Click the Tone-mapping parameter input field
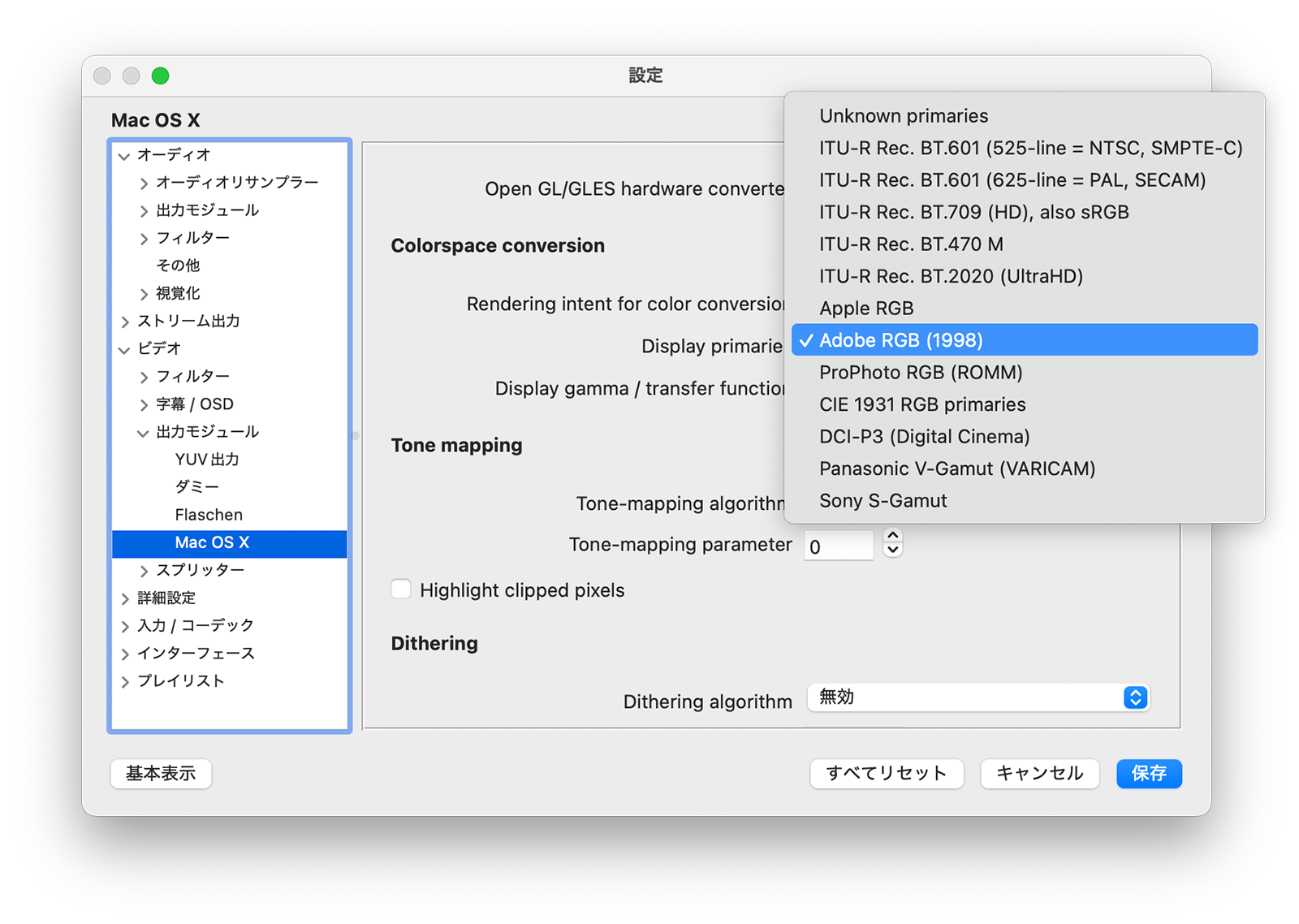 [838, 546]
